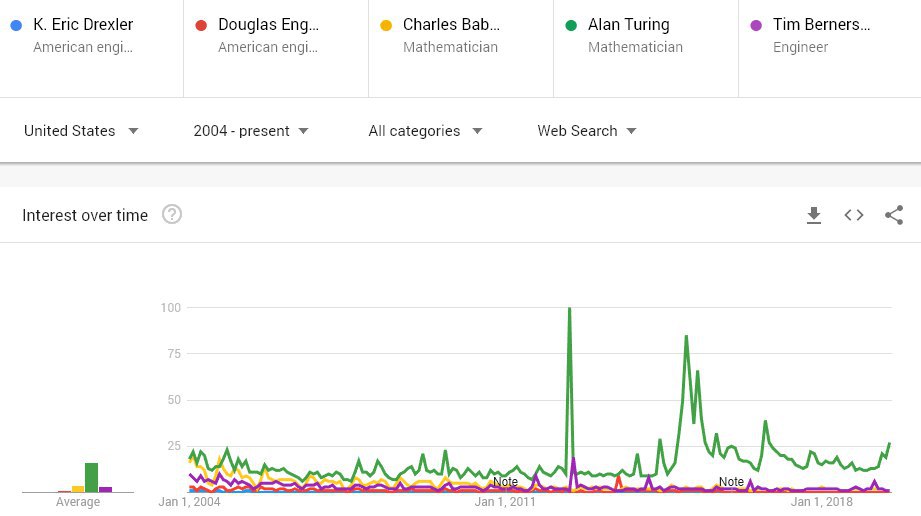Click the Note marker near Jan 1, 2011
This screenshot has height=516, width=921.
click(505, 482)
